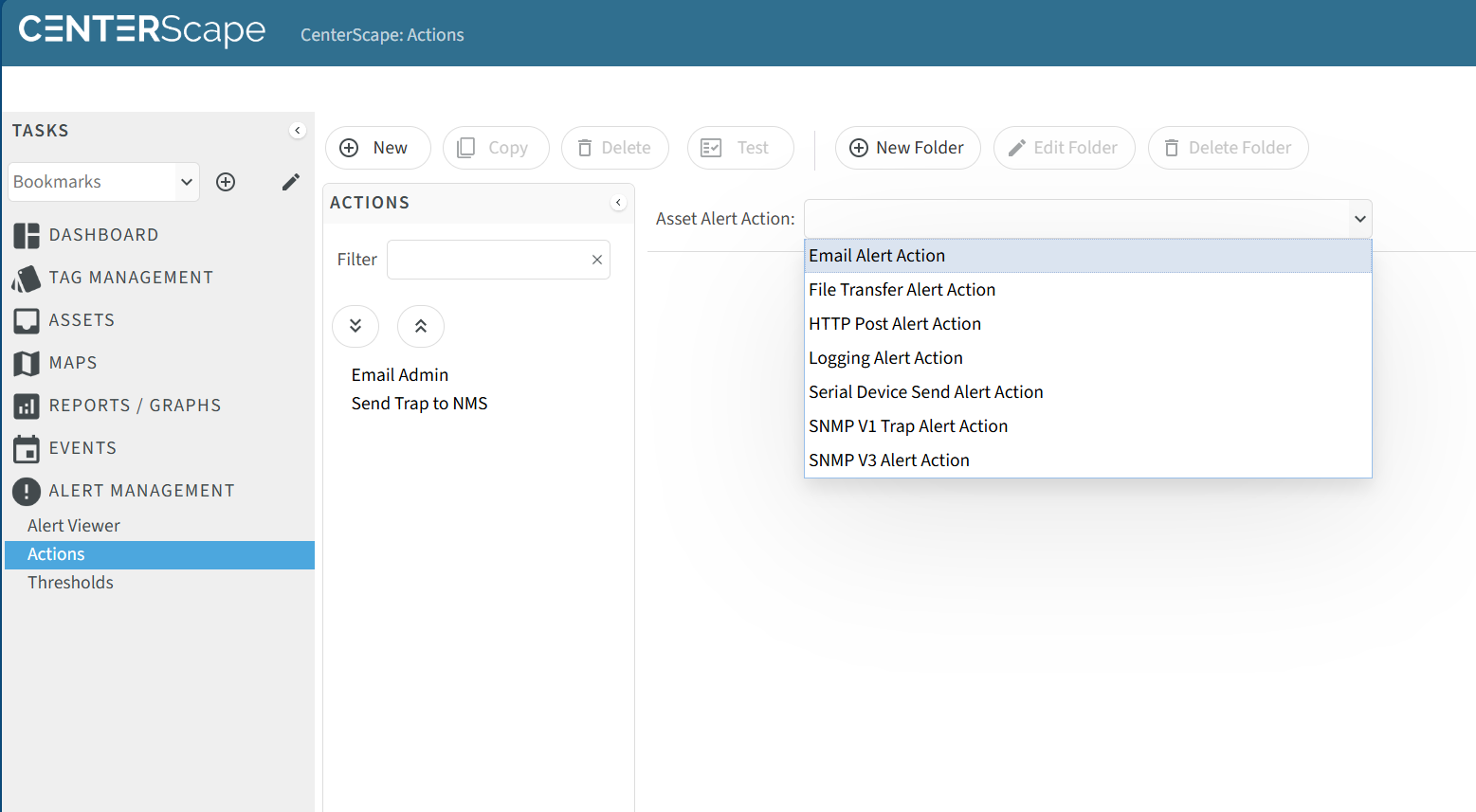Select Email Admin in actions list
The height and width of the screenshot is (812, 1476).
click(399, 375)
